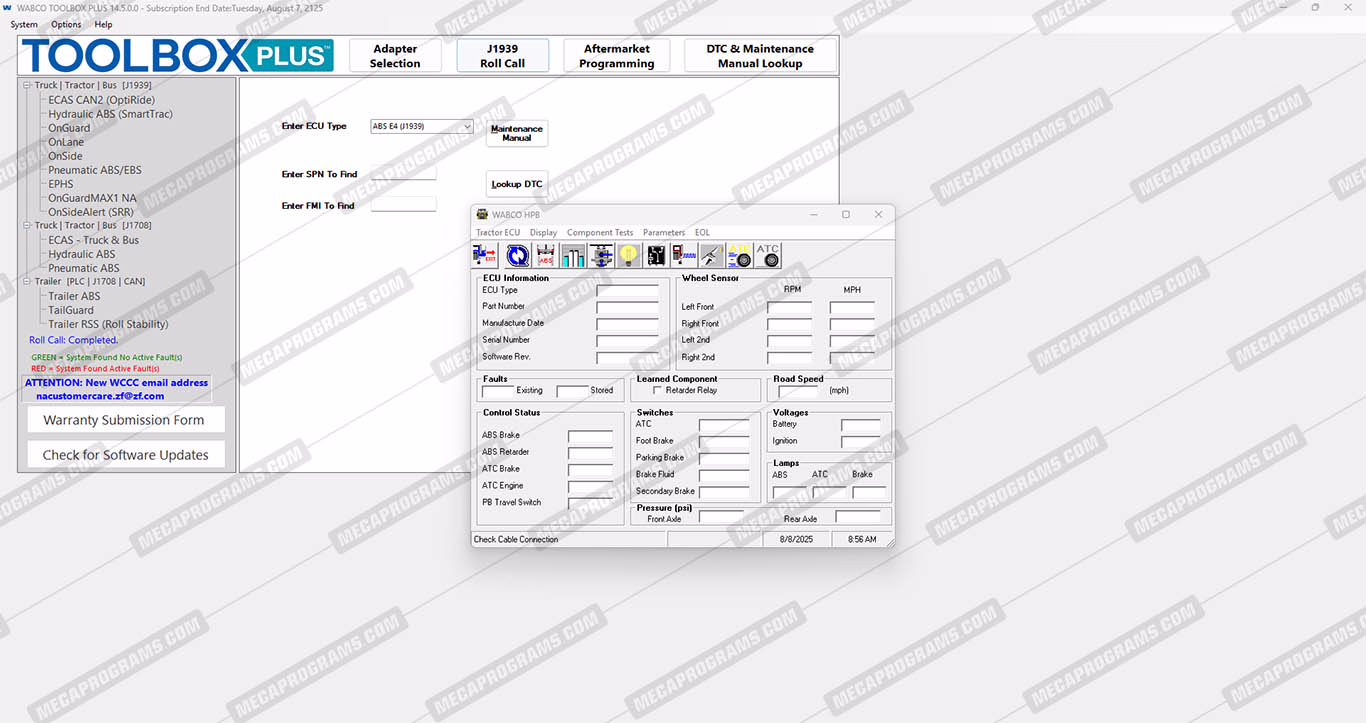Click the ABS axle toolbar icon

coord(545,255)
